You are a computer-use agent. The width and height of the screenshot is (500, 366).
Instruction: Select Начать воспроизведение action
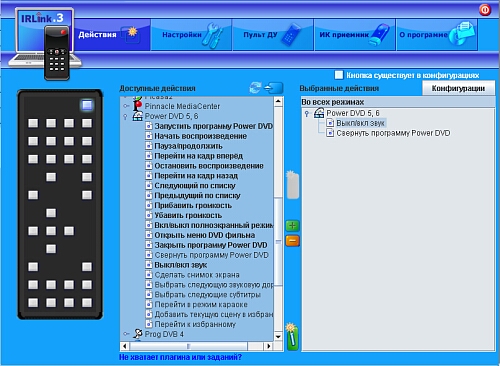pos(200,136)
